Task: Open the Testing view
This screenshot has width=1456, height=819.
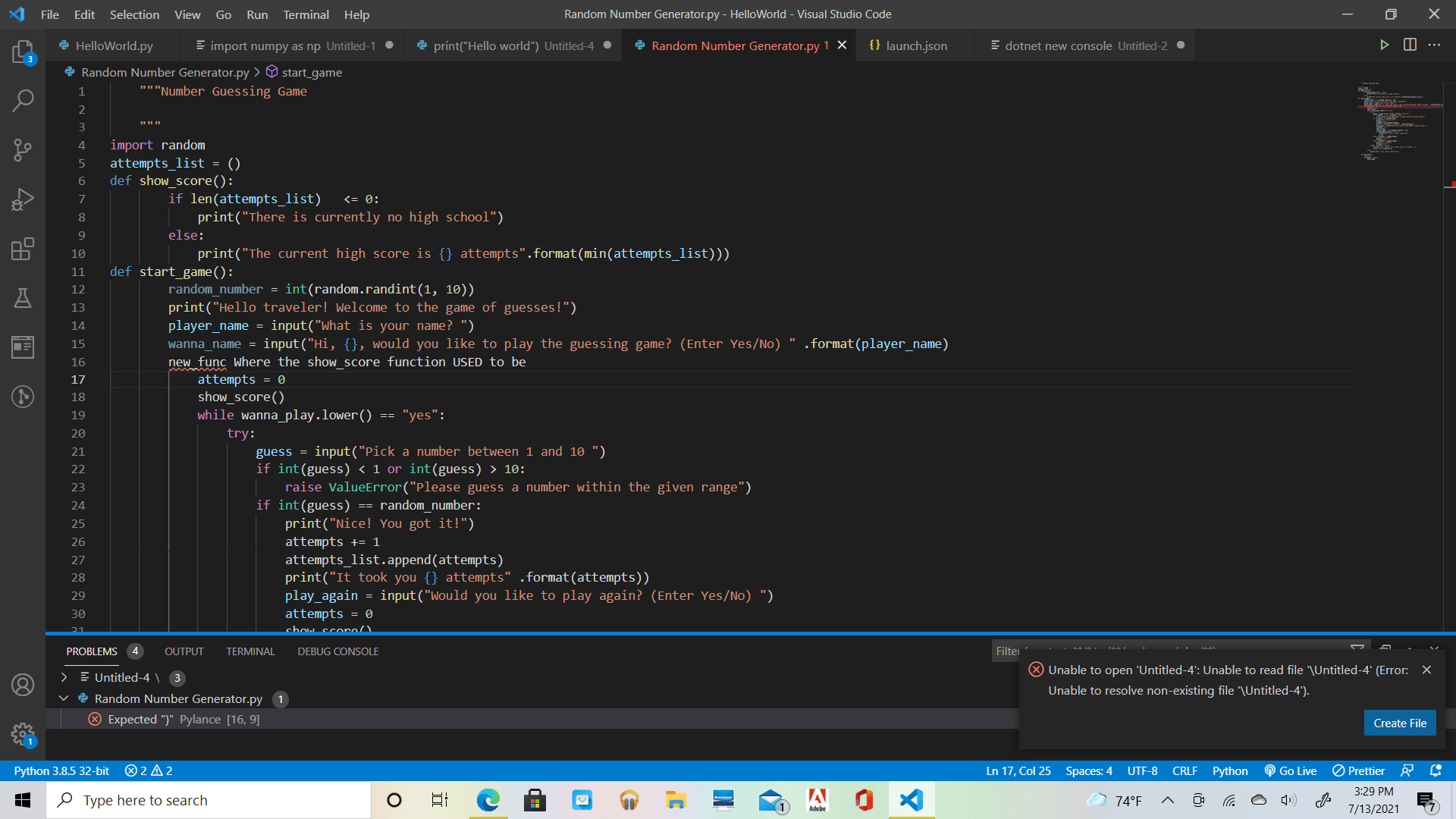Action: [24, 297]
